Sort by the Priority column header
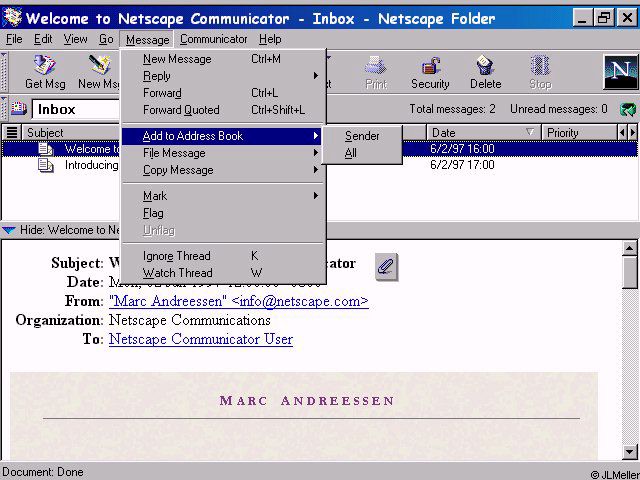This screenshot has width=640, height=480. pyautogui.click(x=579, y=133)
